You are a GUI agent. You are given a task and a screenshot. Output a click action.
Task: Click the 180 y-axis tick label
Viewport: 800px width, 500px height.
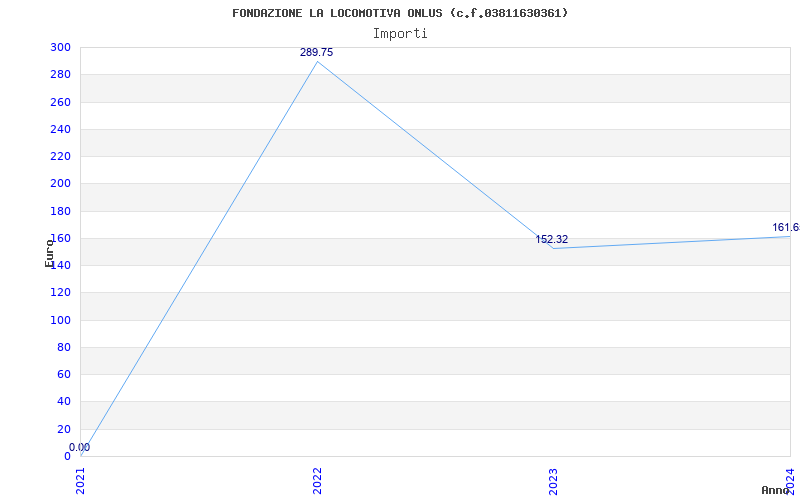click(60, 211)
